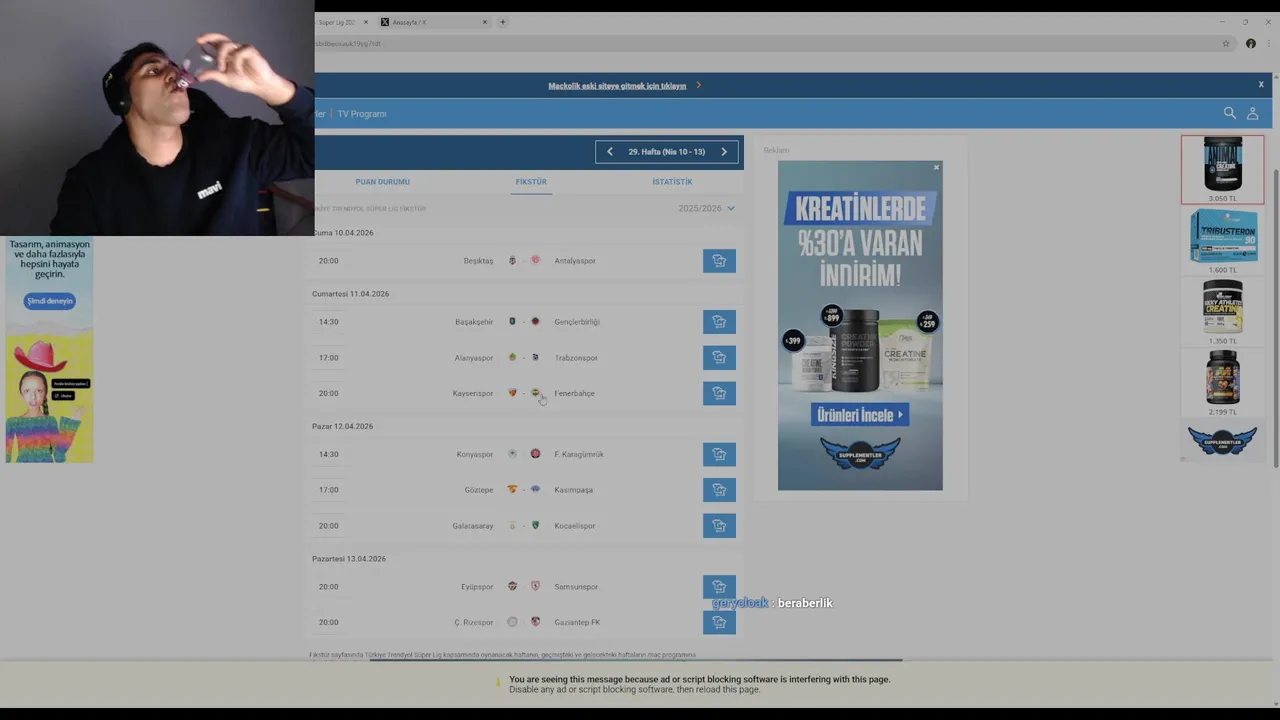The image size is (1280, 720).
Task: Open the site search magnifier icon
Action: 1230,113
